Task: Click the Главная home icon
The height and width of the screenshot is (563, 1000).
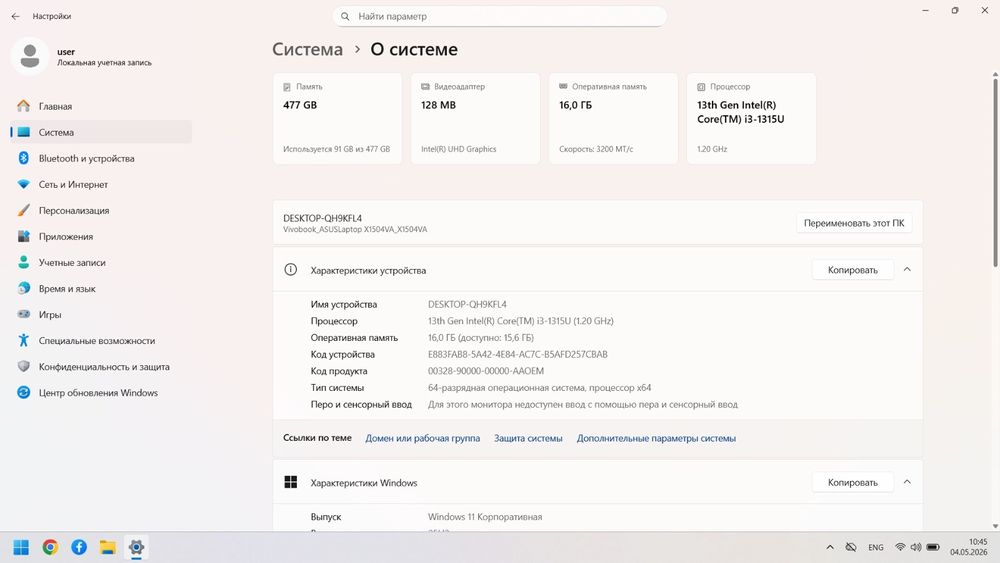Action: click(24, 106)
